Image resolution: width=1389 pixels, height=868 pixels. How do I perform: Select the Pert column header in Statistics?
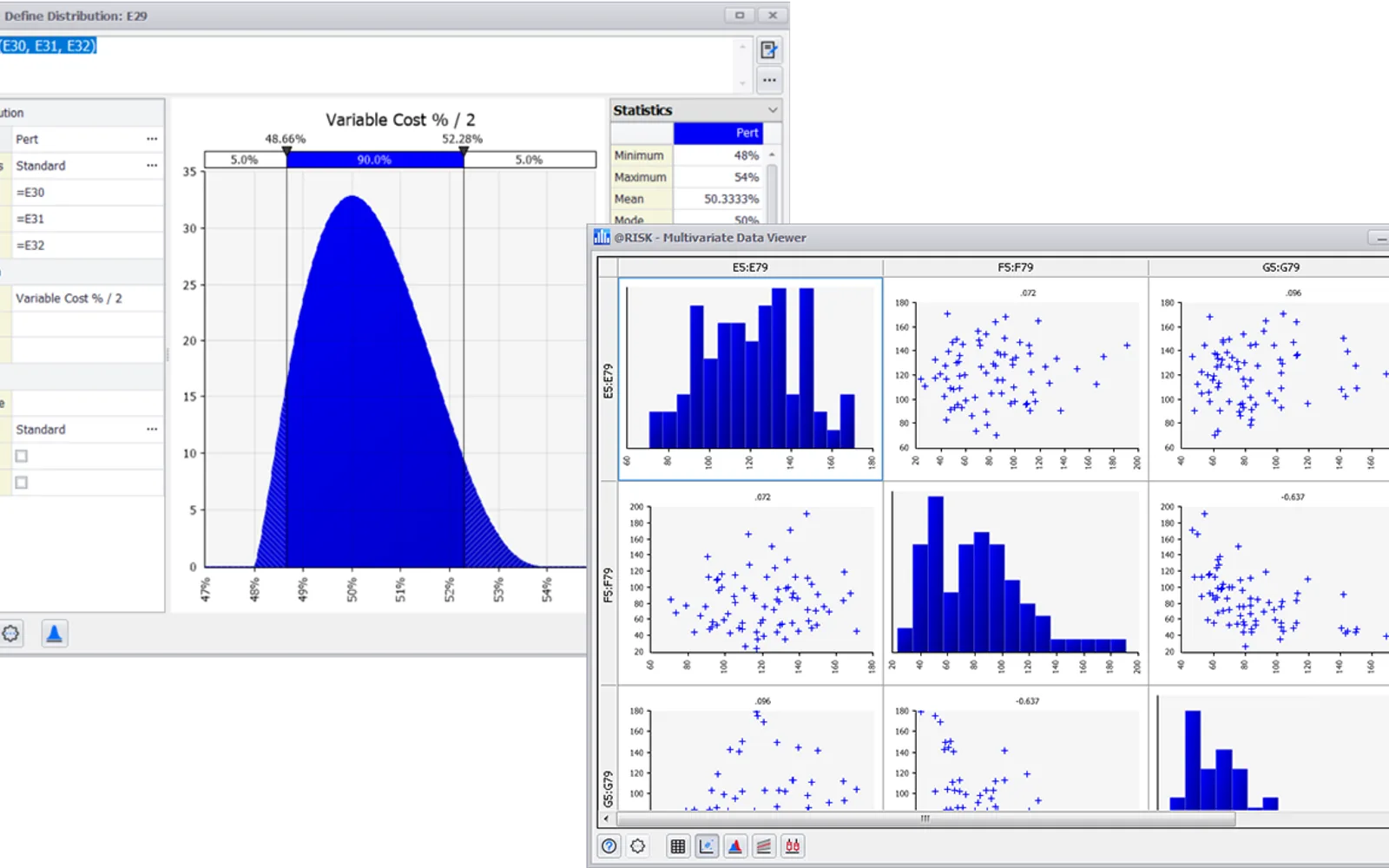pyautogui.click(x=718, y=133)
